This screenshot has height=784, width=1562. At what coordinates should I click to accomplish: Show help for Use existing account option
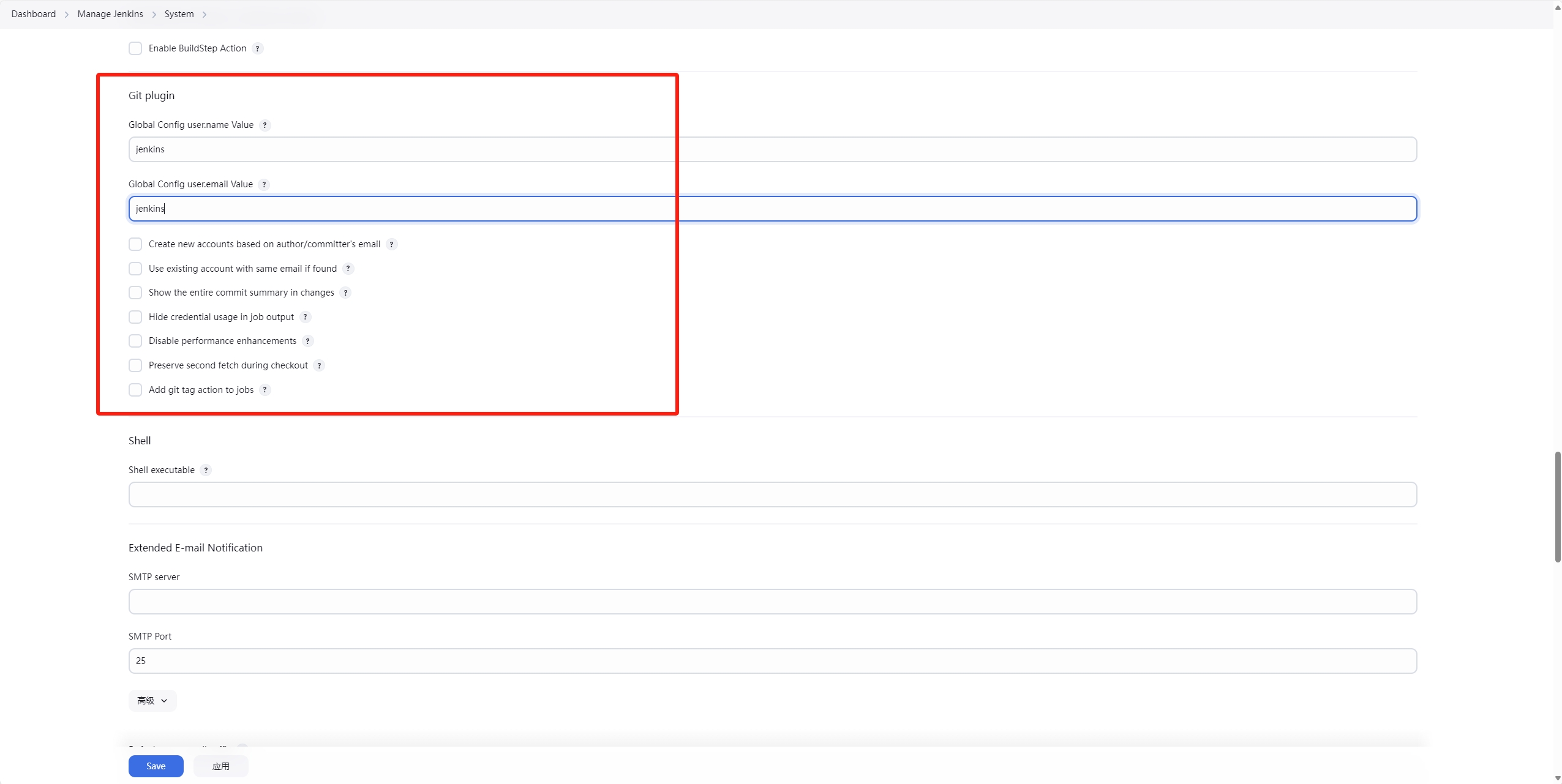(347, 268)
